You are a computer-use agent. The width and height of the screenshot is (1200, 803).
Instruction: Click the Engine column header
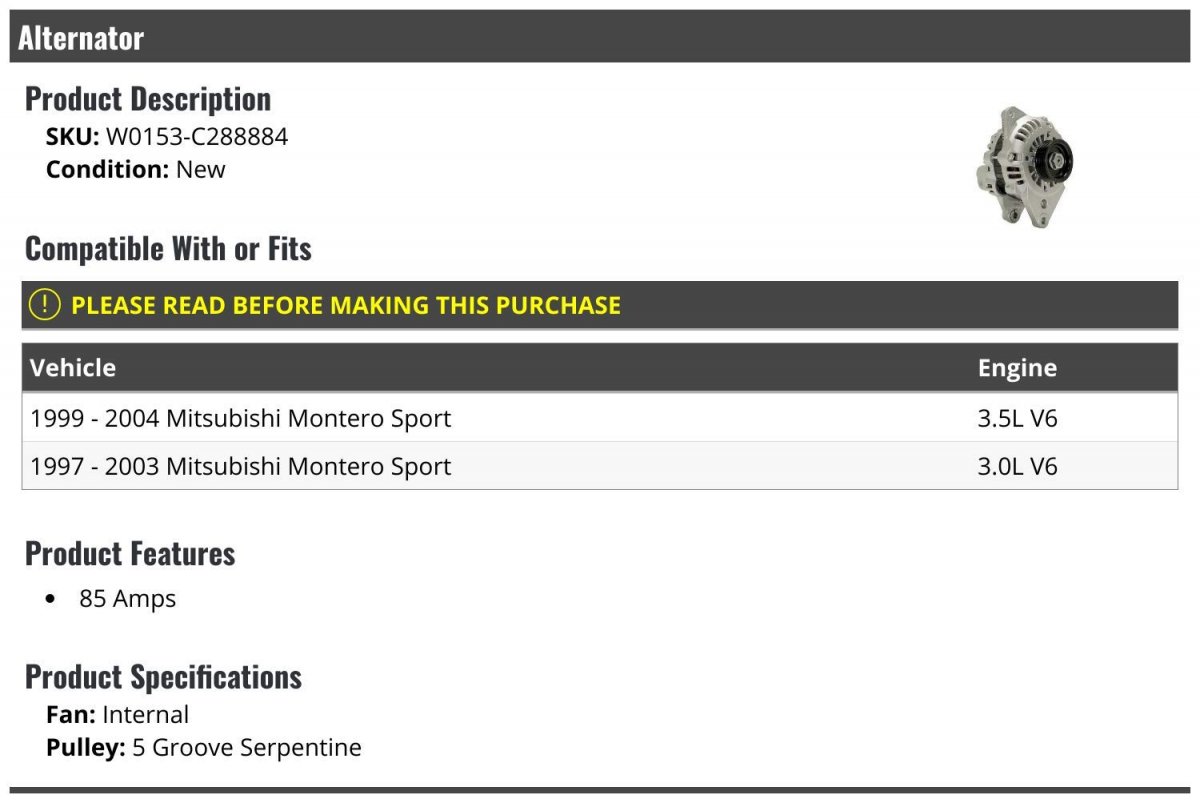coord(1017,368)
